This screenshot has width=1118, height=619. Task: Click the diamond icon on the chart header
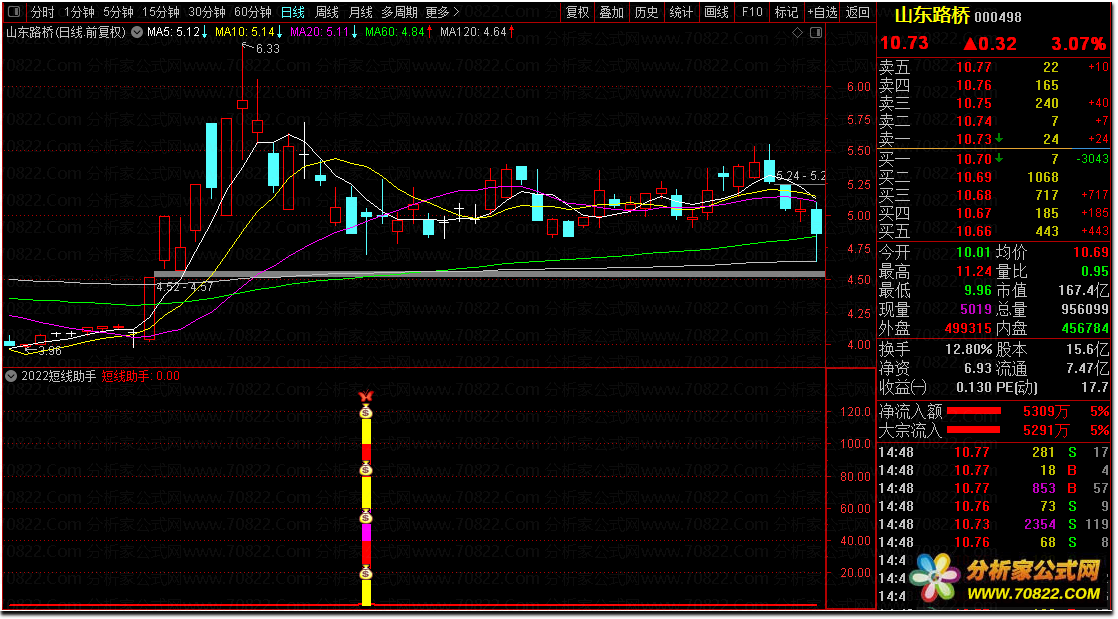[797, 33]
